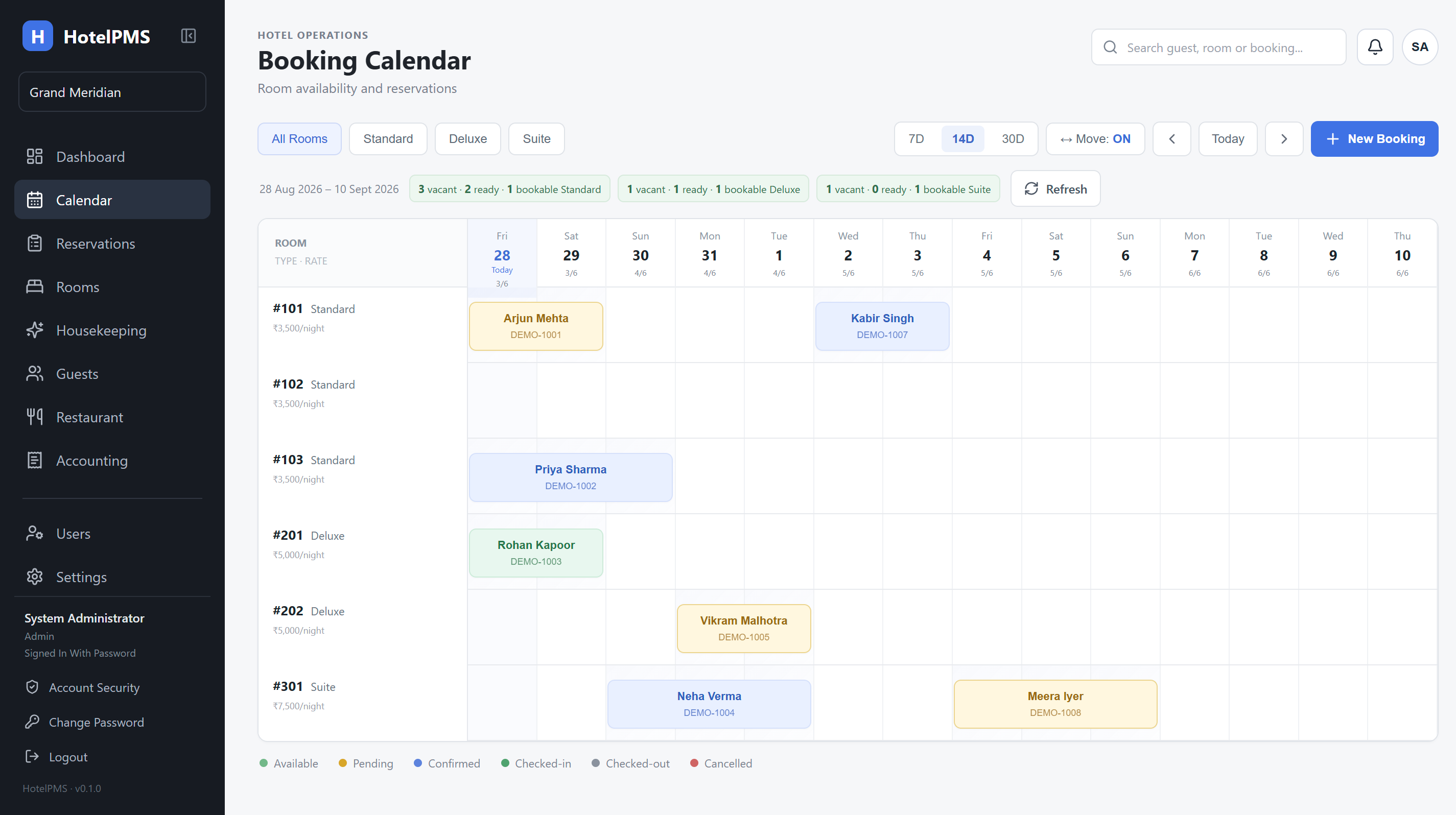Filter by Deluxe rooms
This screenshot has height=815, width=1456.
point(467,139)
